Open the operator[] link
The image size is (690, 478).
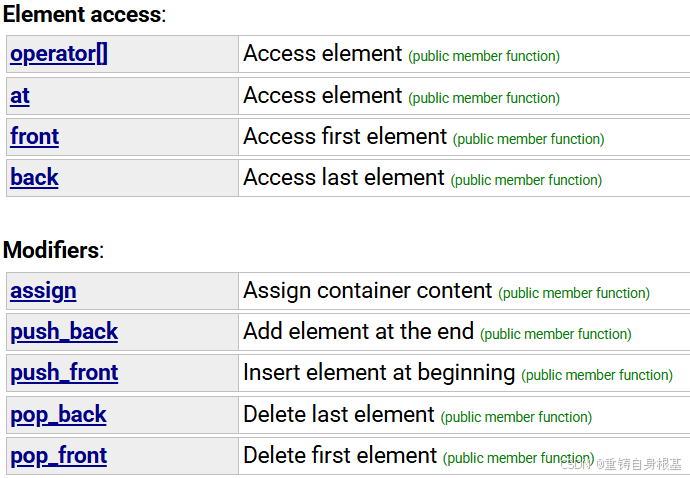[59, 54]
